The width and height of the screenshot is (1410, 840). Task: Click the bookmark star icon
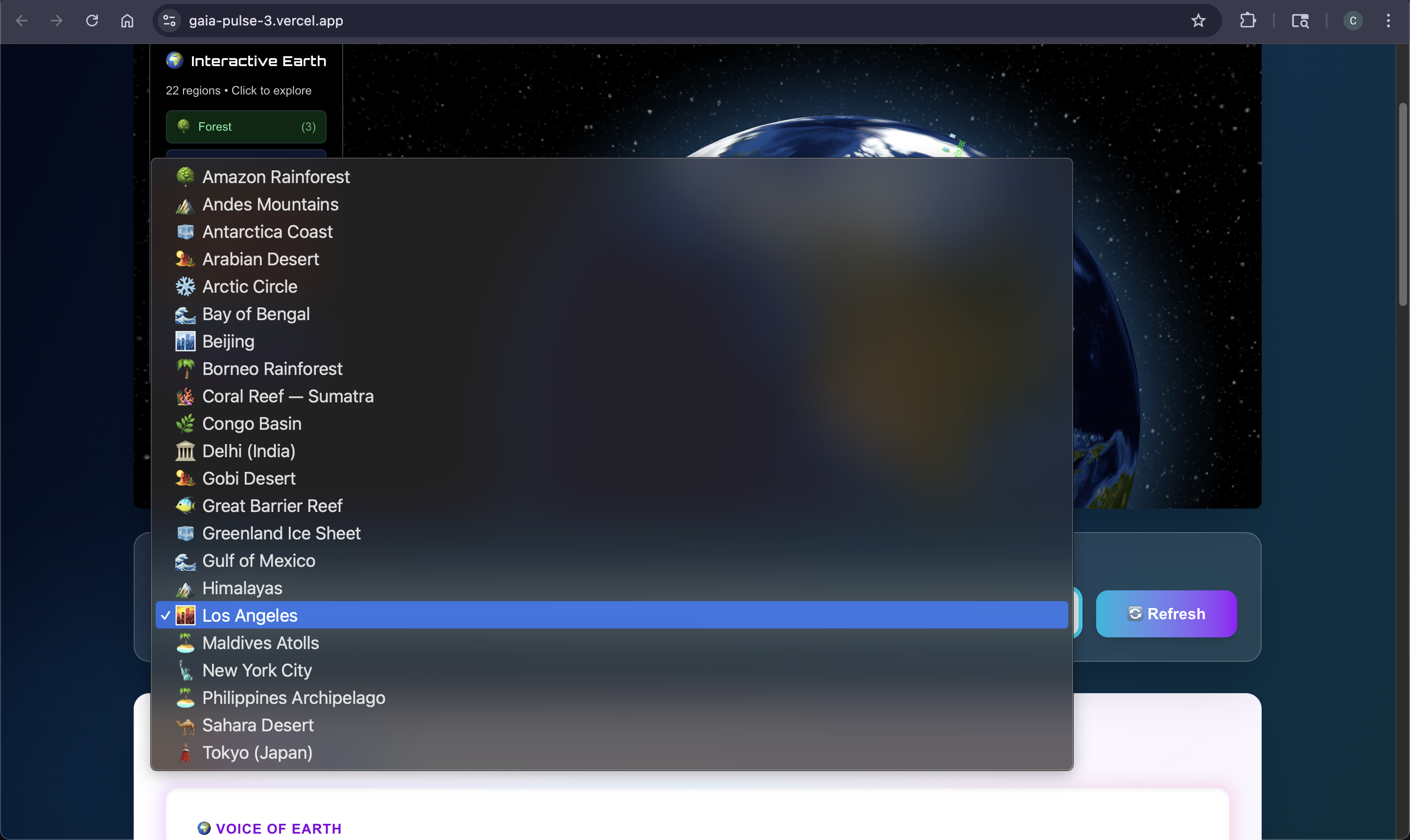(1198, 21)
